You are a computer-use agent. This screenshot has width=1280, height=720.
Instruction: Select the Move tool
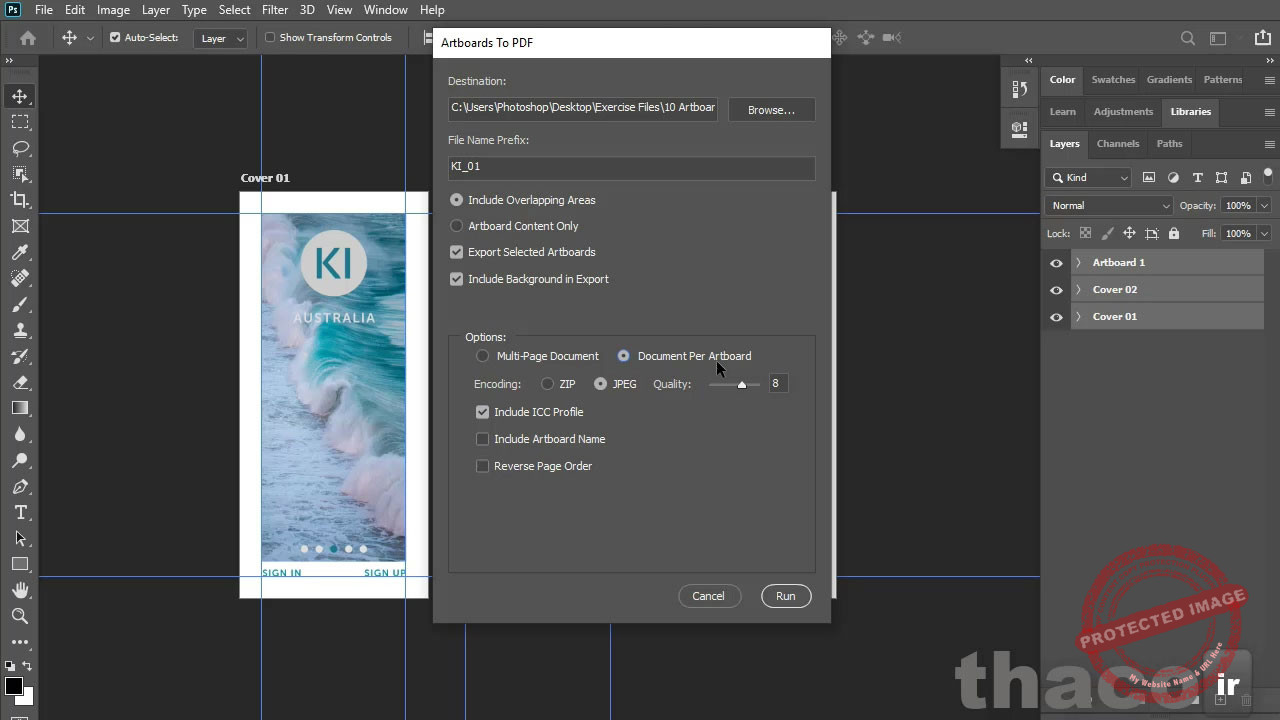pos(20,96)
